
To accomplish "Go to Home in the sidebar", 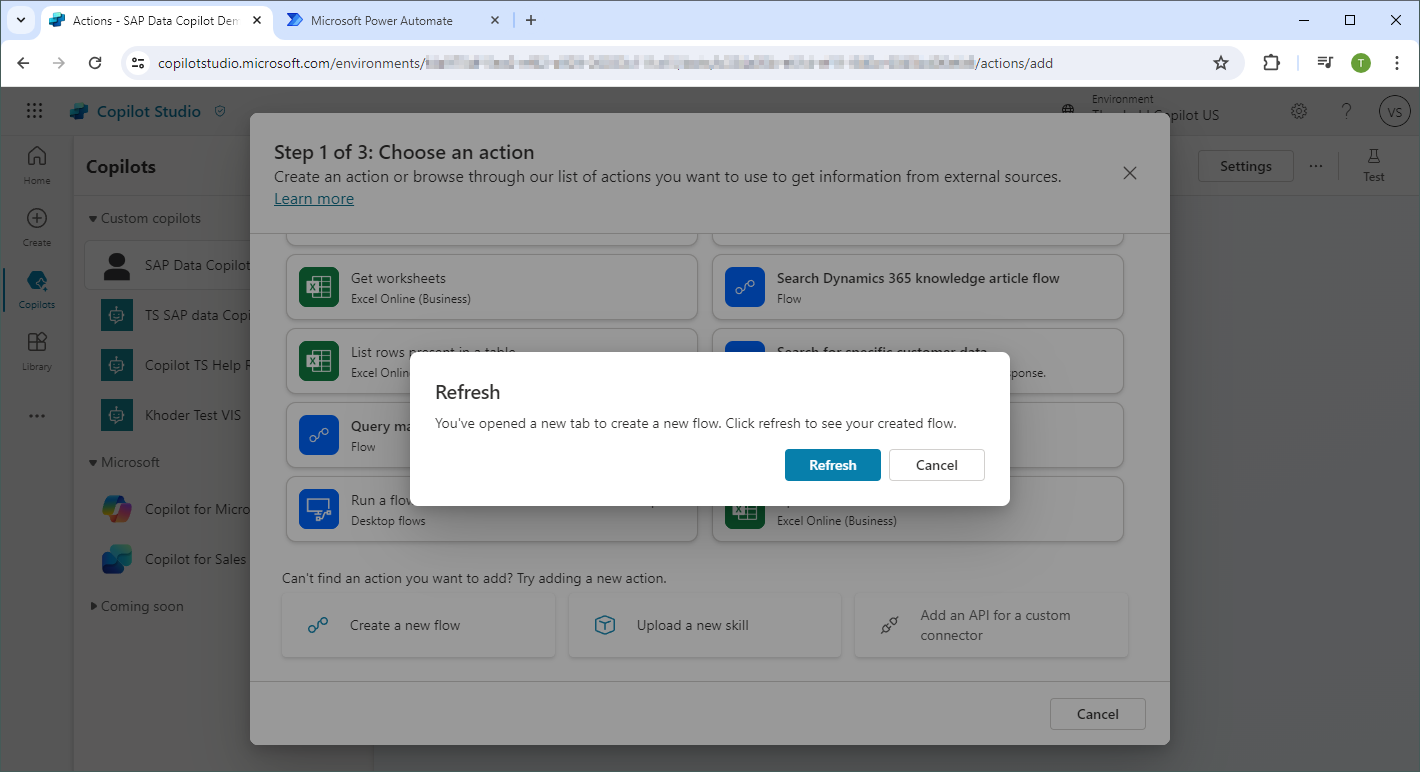I will [x=37, y=165].
